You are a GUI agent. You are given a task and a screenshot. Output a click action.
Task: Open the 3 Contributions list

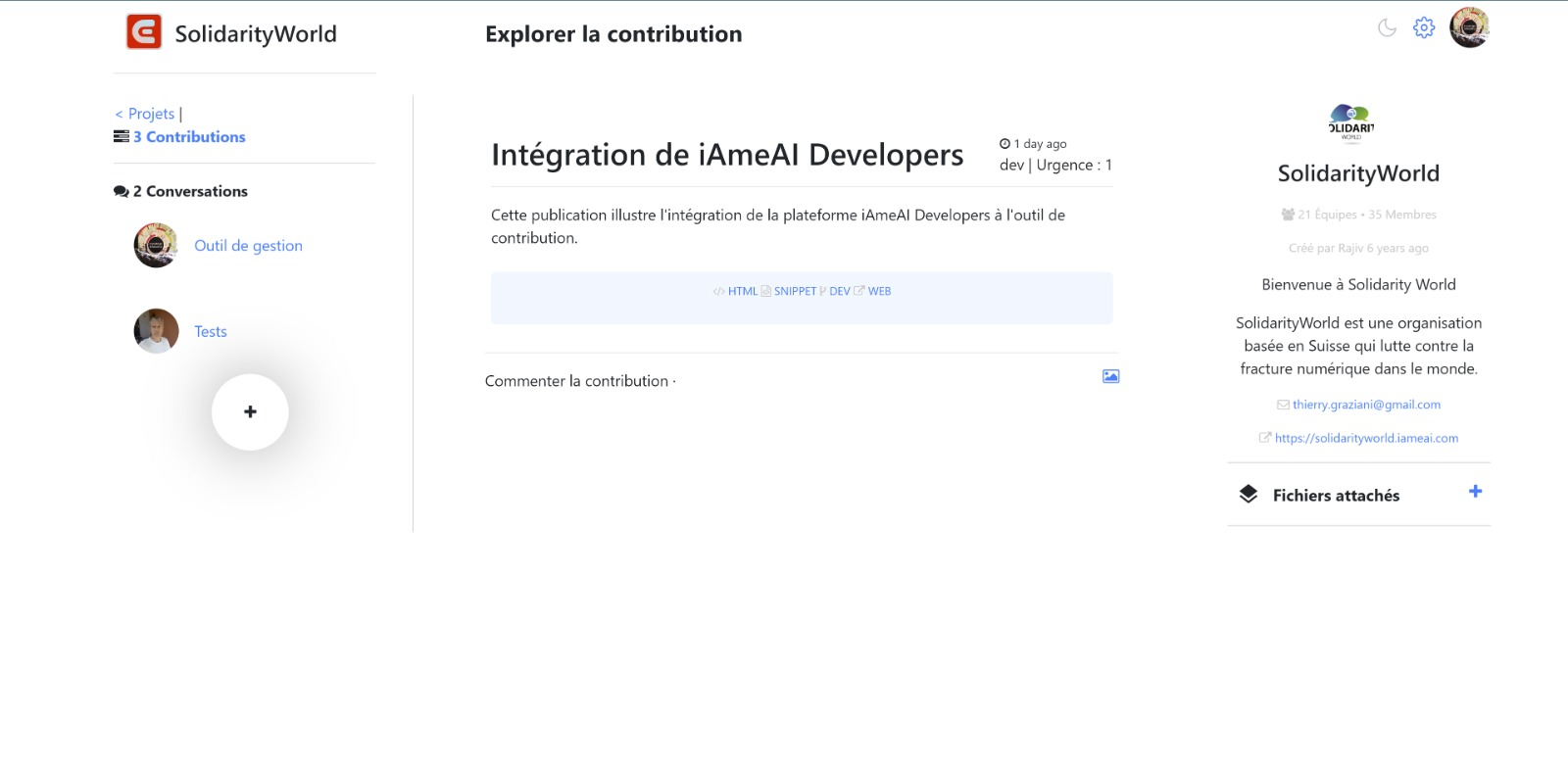click(189, 137)
